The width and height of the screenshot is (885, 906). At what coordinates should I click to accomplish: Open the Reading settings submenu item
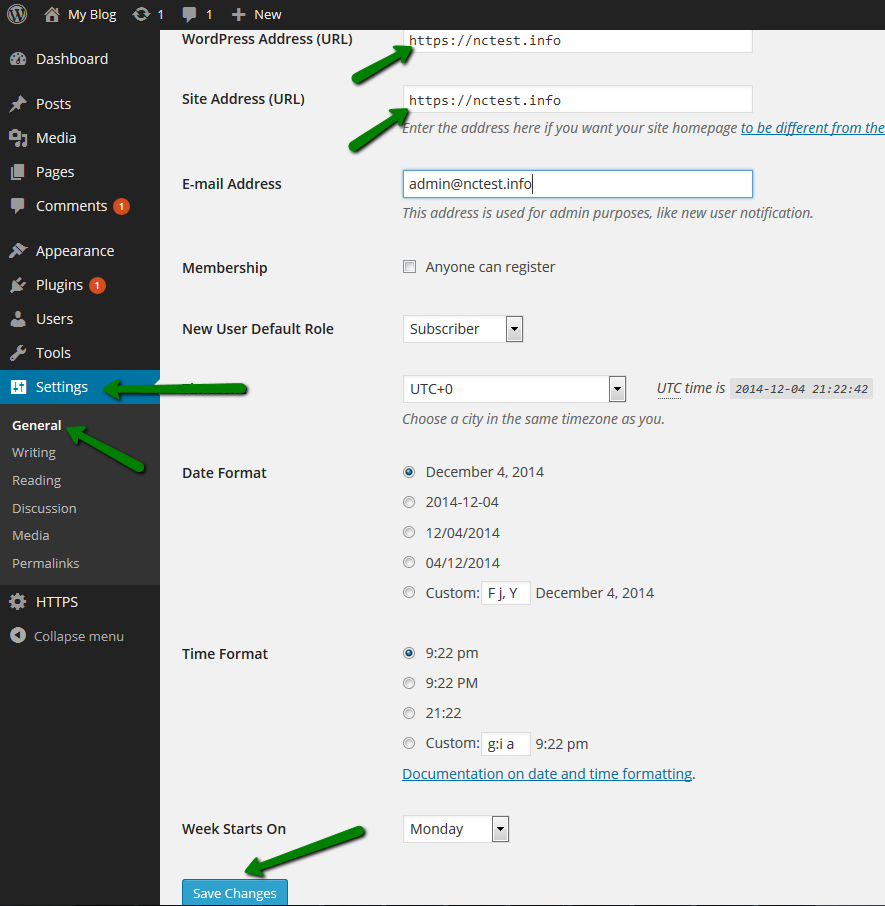point(36,480)
